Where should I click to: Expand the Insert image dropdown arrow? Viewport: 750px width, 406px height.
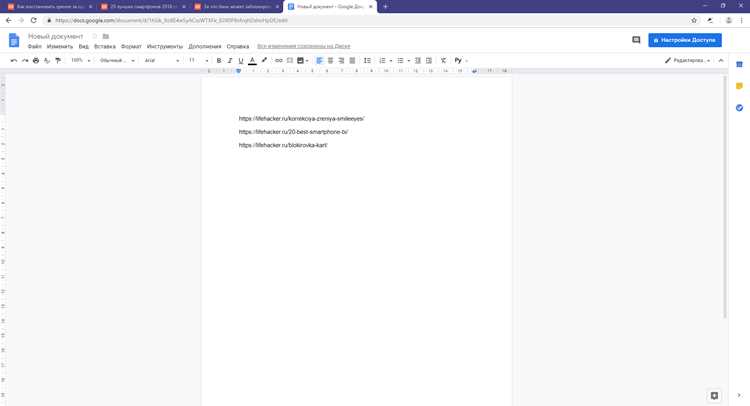pos(307,61)
